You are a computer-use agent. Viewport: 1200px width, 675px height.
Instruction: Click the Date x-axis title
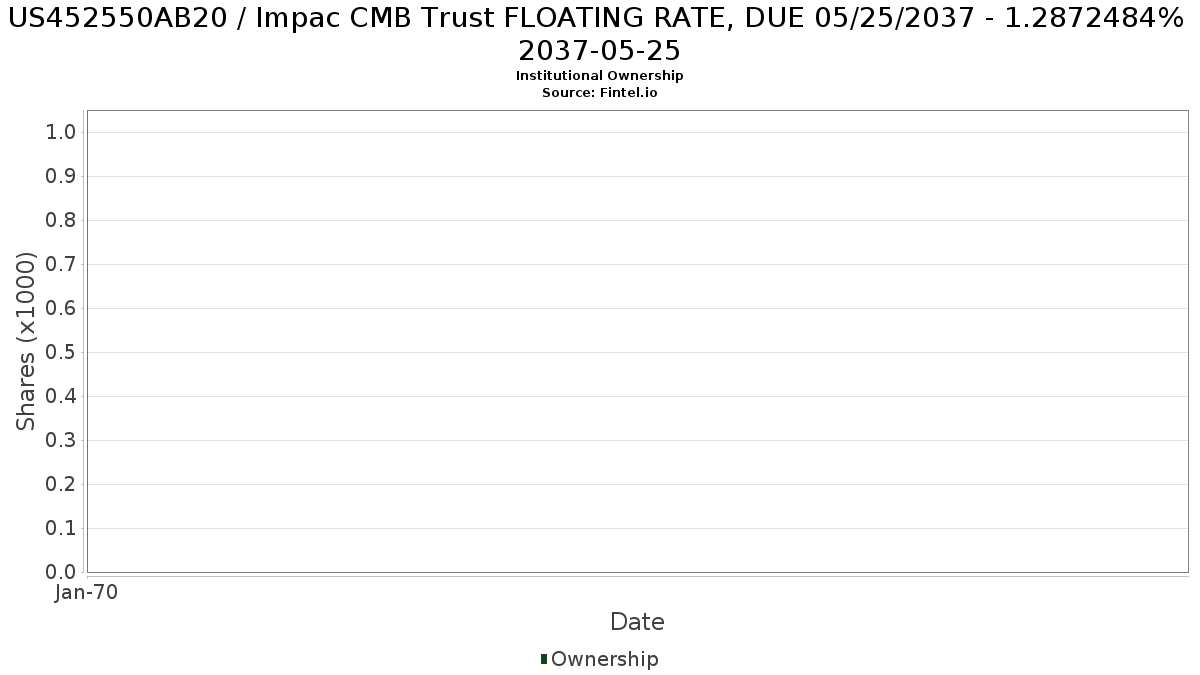coord(637,622)
